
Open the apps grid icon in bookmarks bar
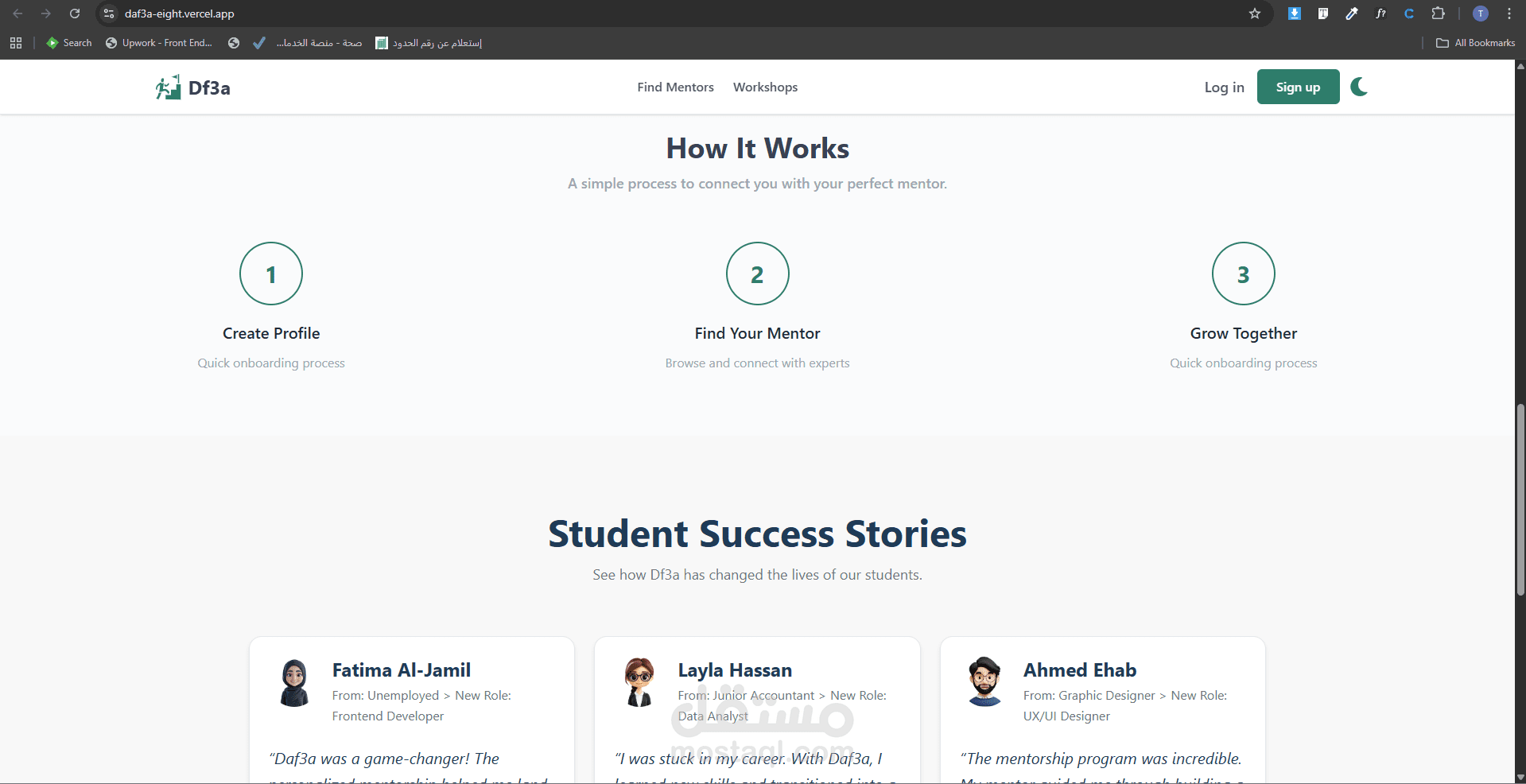point(16,43)
